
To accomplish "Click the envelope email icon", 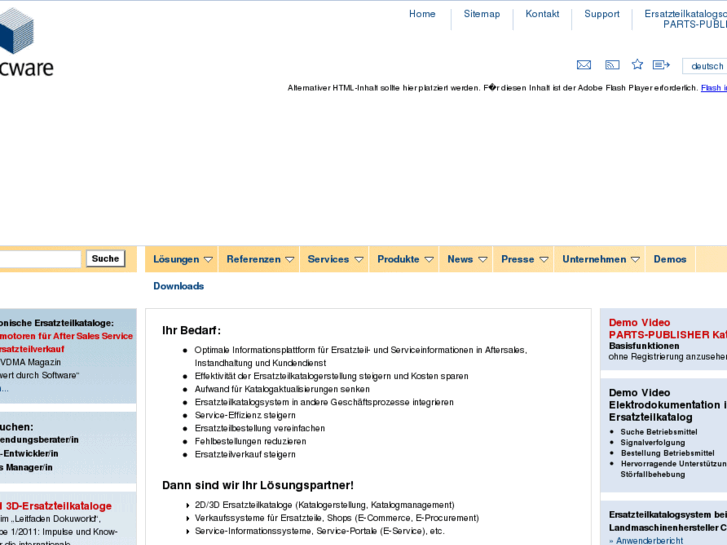I will click(584, 65).
